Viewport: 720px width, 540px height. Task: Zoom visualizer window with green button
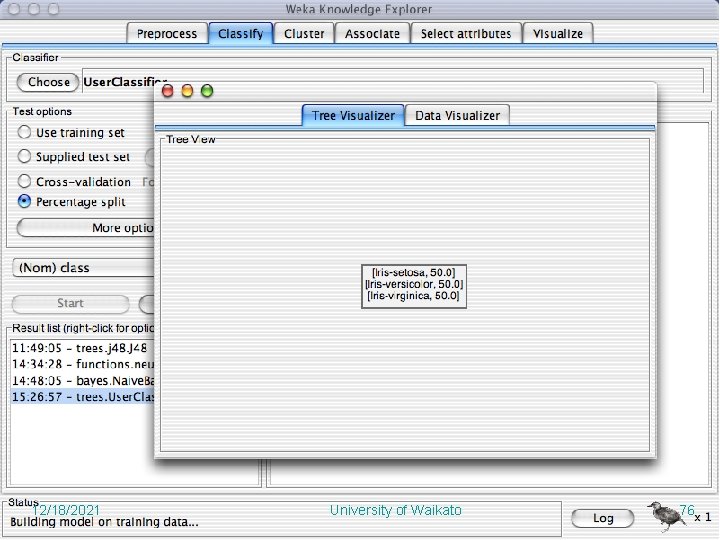tap(207, 91)
